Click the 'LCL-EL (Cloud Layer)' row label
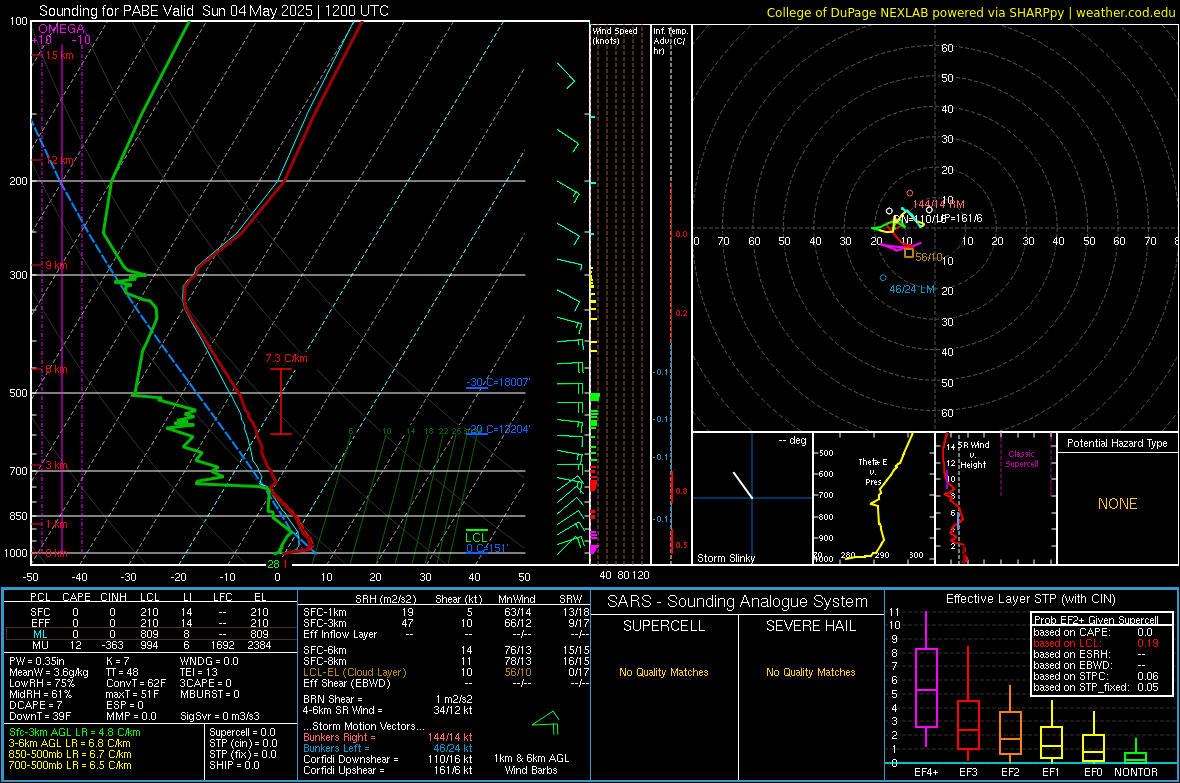Image resolution: width=1180 pixels, height=783 pixels. click(x=354, y=672)
